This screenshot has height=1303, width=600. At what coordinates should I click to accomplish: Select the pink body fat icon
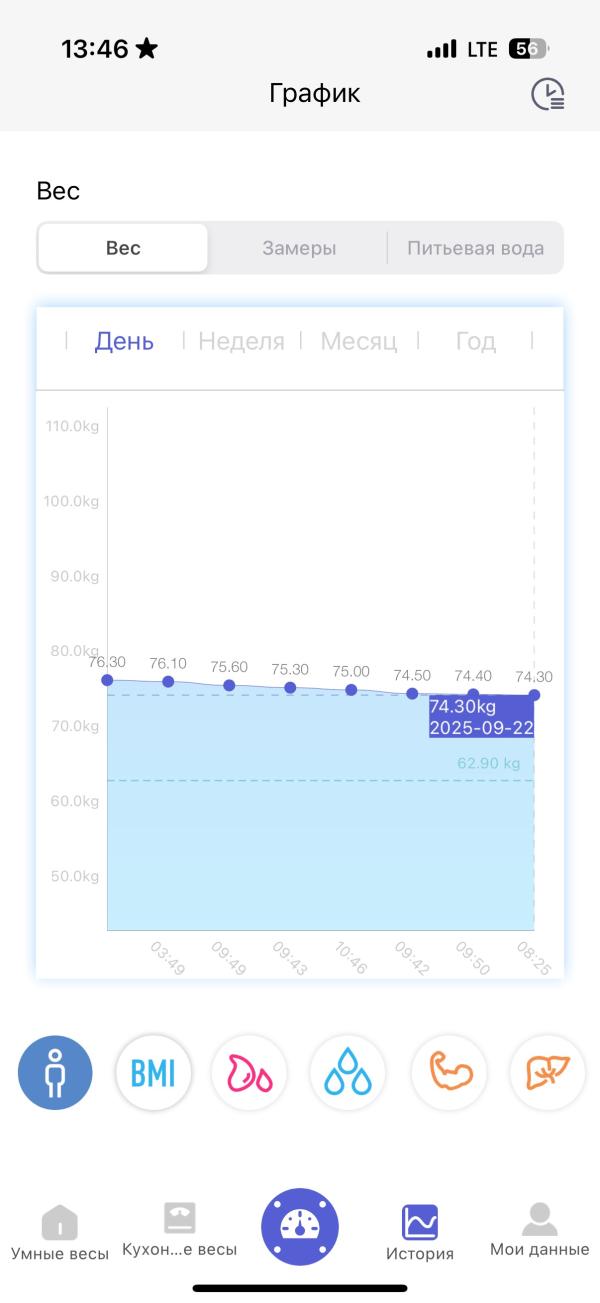pyautogui.click(x=249, y=1073)
